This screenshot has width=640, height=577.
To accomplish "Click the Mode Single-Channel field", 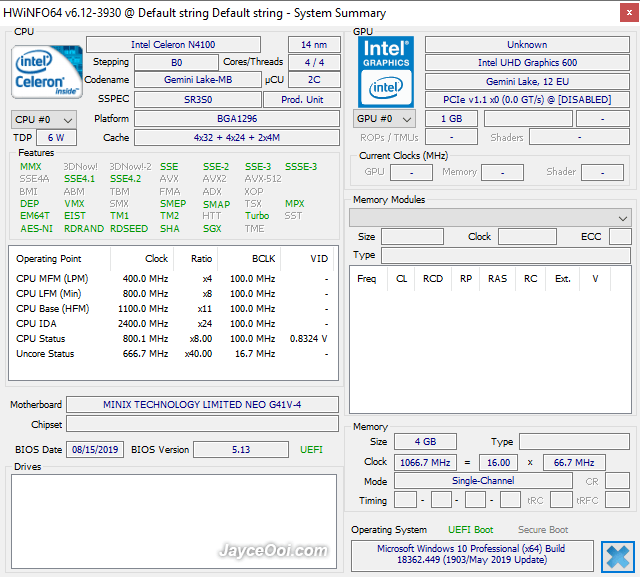I will click(x=483, y=481).
